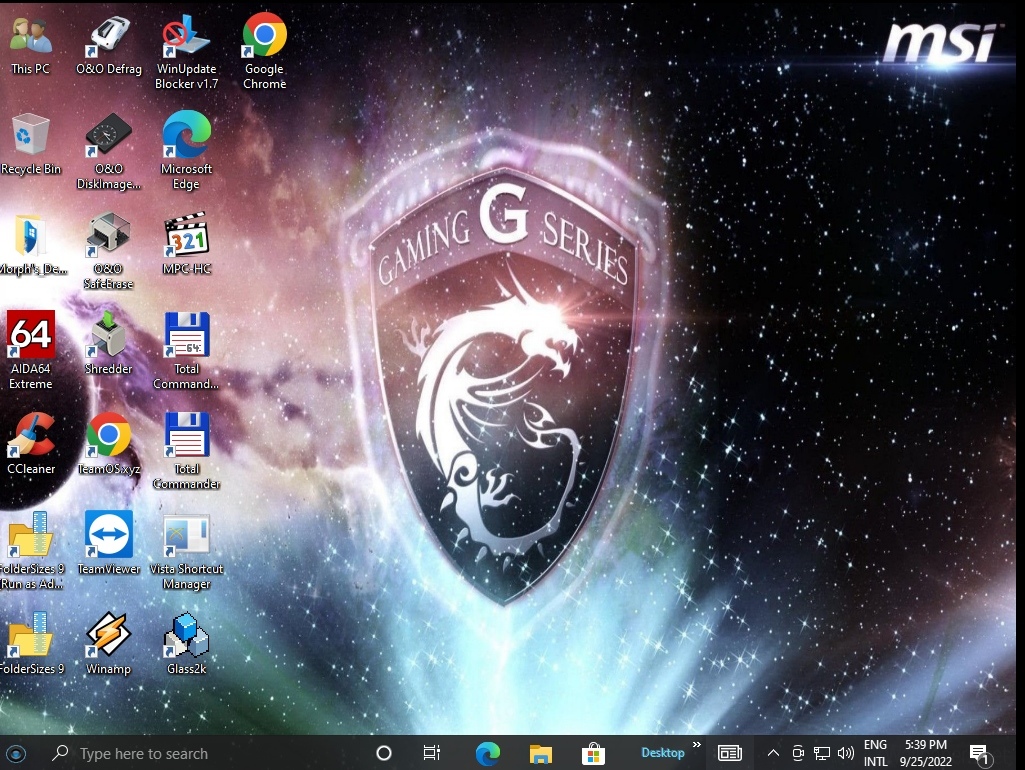Open O&O Defrag shortcut
This screenshot has width=1025, height=770.
click(109, 44)
